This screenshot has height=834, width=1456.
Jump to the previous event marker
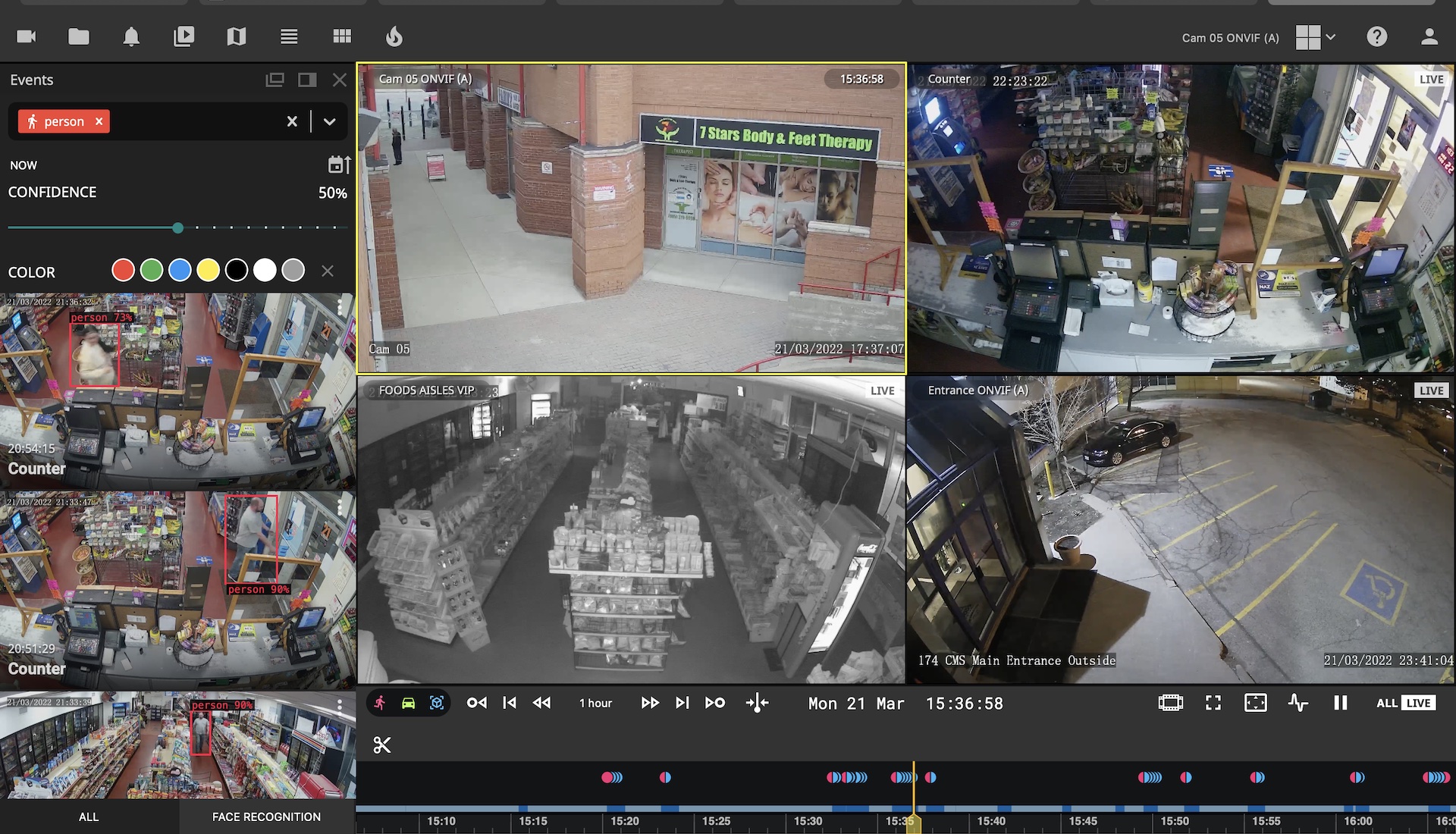coord(477,703)
